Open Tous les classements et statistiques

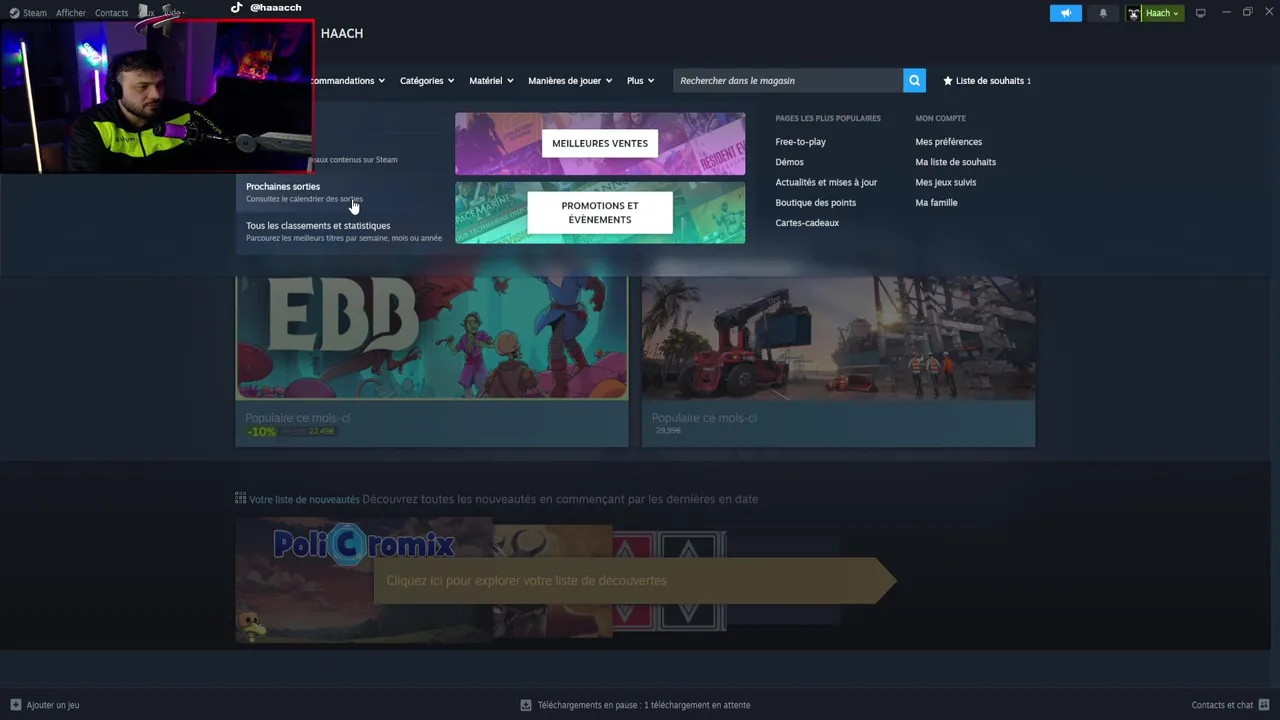[343, 231]
